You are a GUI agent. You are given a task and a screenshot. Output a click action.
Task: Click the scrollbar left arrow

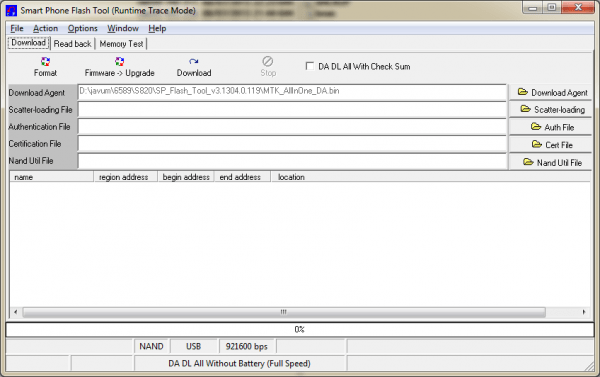point(15,312)
